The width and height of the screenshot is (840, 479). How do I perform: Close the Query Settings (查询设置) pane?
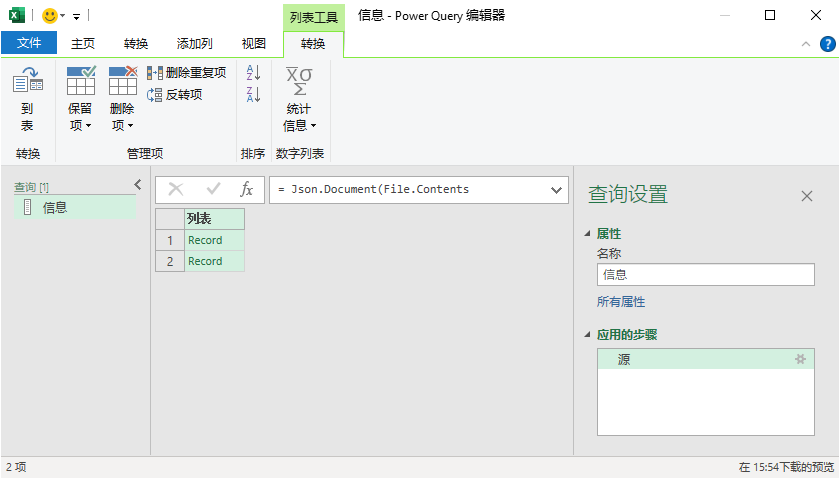pos(807,196)
